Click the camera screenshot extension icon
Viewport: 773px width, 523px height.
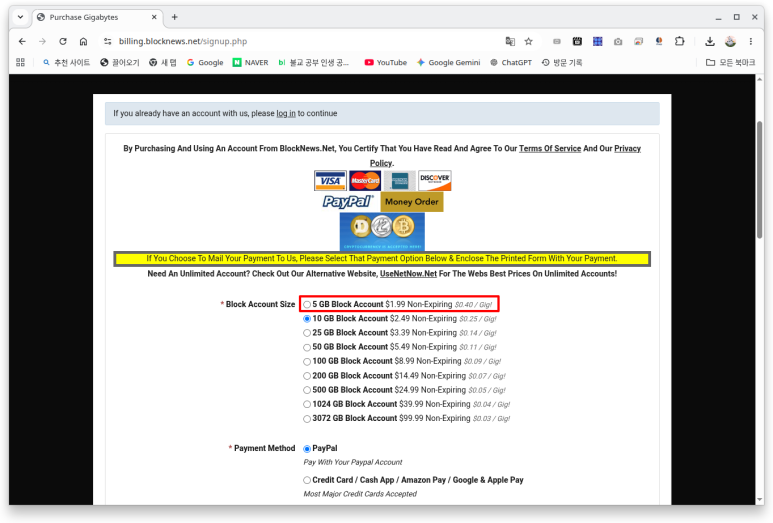coord(618,41)
